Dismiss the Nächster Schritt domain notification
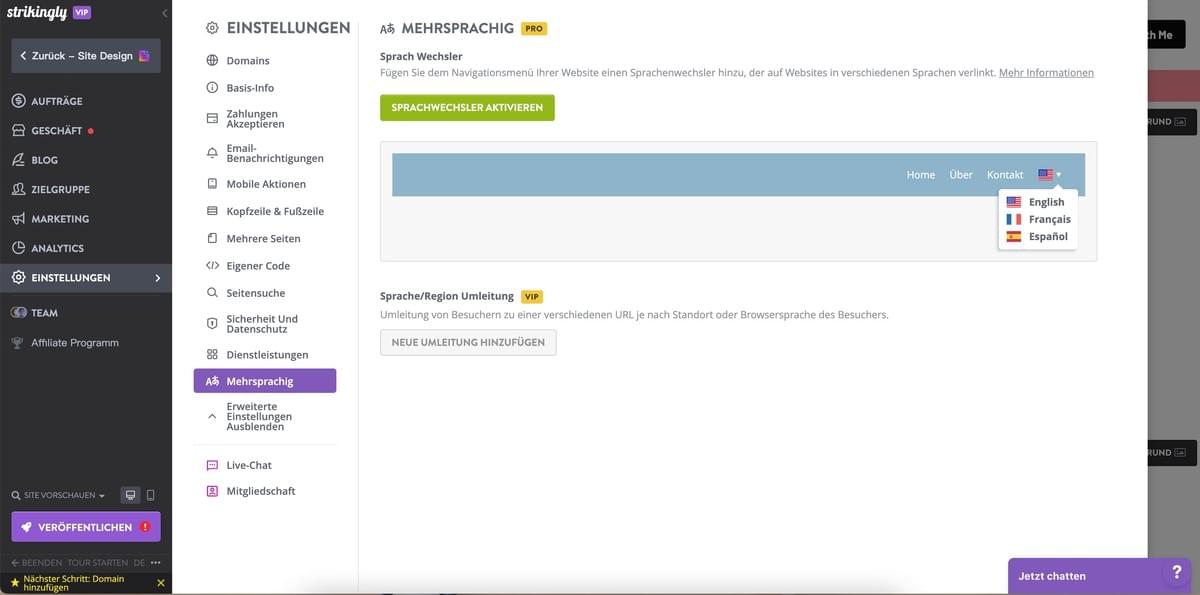 click(x=160, y=582)
